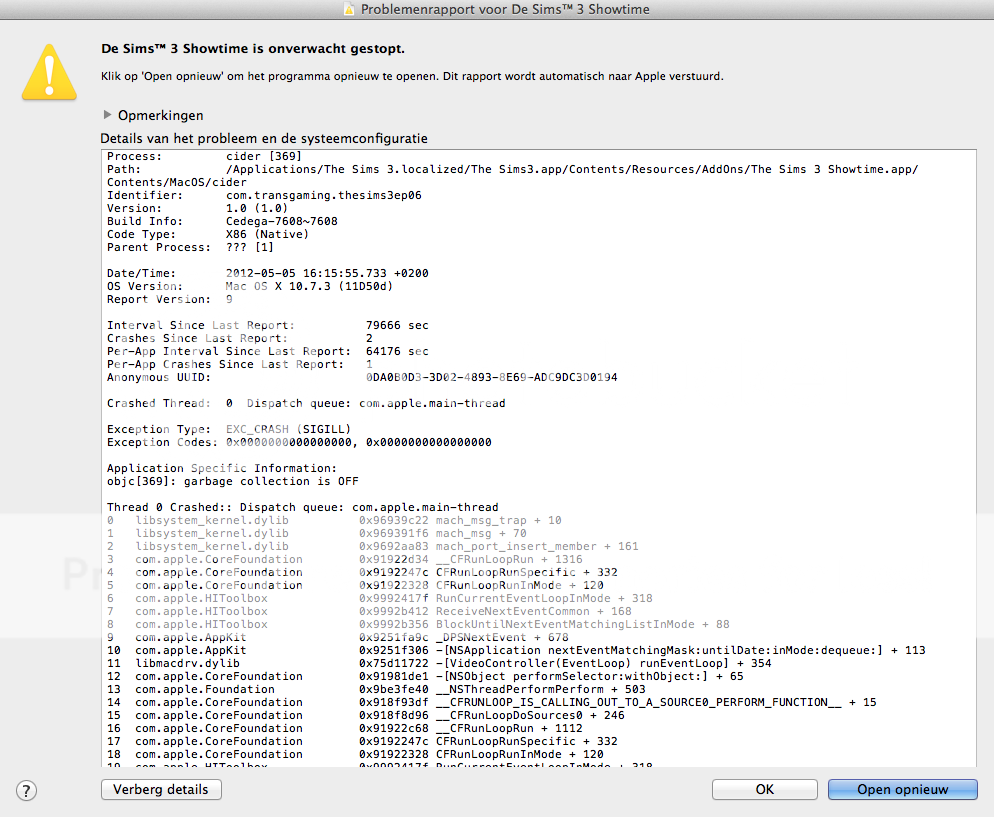
Task: Click Exception Type 'EXC_CRASH (SIGILL)'
Action: [288, 429]
